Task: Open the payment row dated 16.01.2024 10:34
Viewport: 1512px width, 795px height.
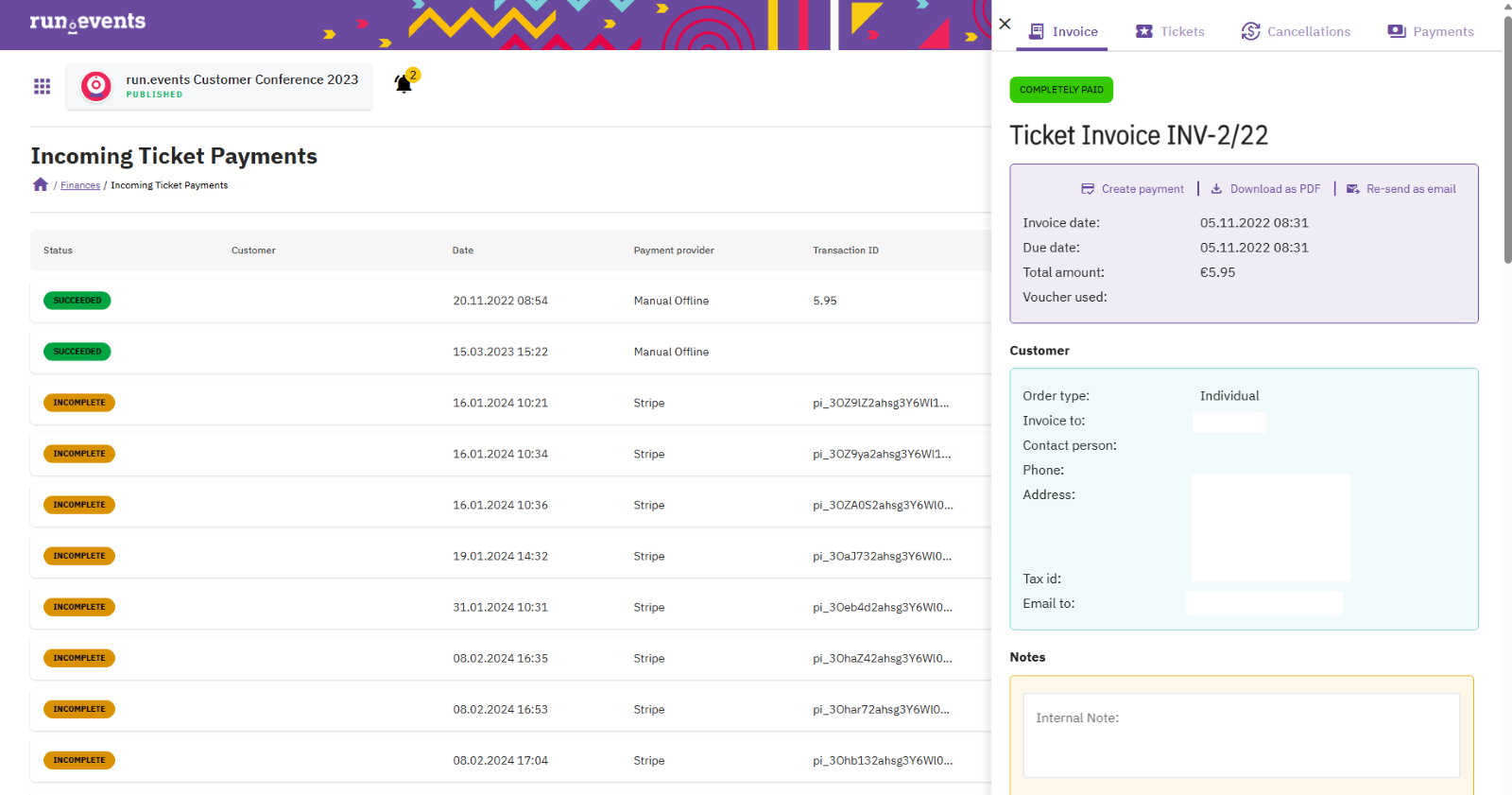Action: click(510, 454)
